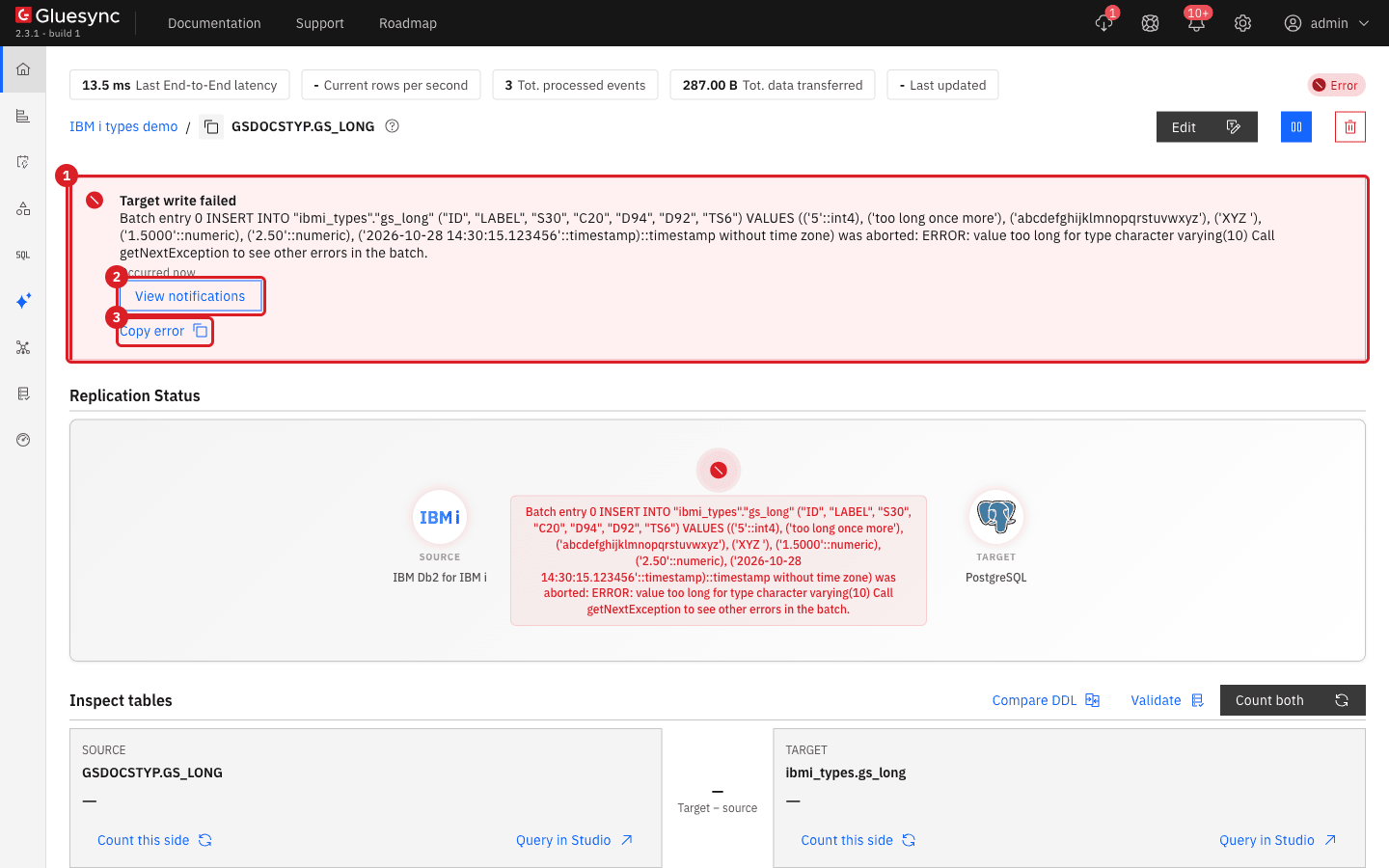Click the Edit button
This screenshot has width=1389, height=868.
pos(1207,126)
